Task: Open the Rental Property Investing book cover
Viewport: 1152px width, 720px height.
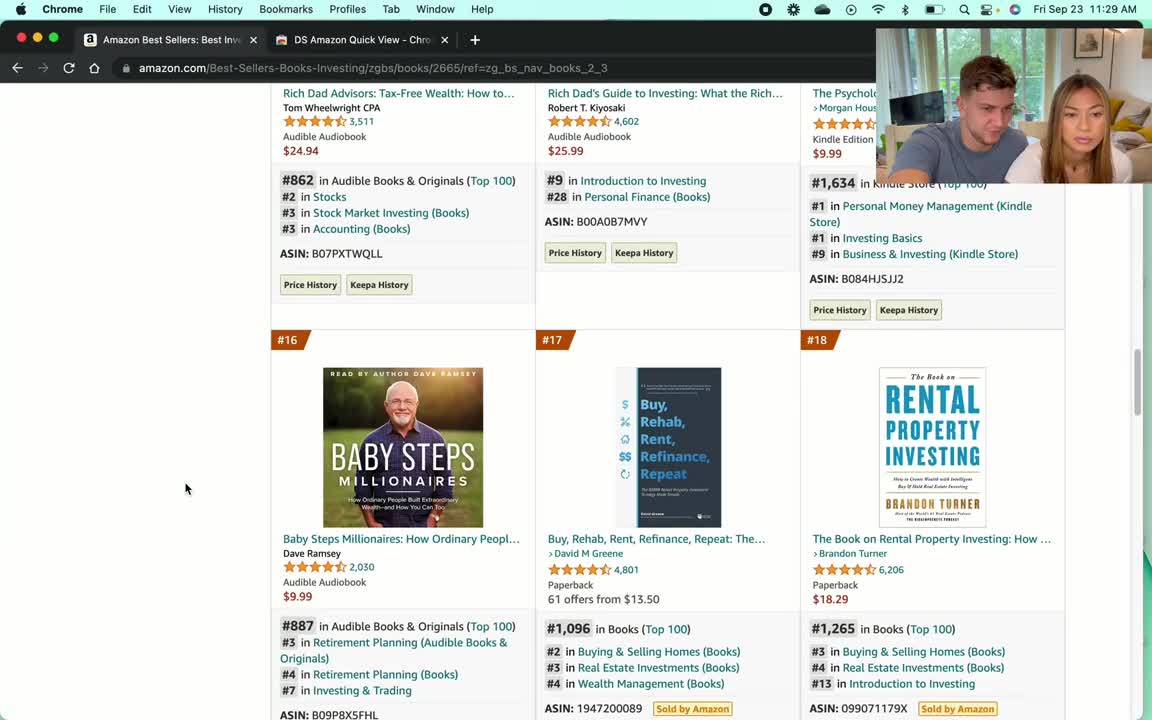Action: tap(932, 447)
